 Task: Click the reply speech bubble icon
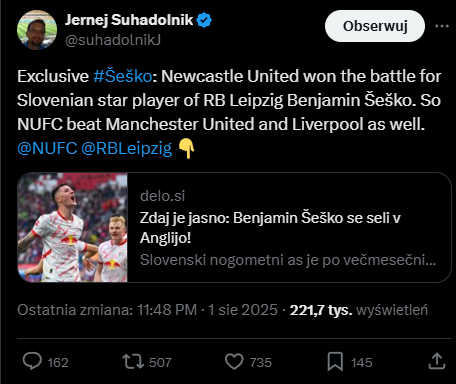[32, 361]
